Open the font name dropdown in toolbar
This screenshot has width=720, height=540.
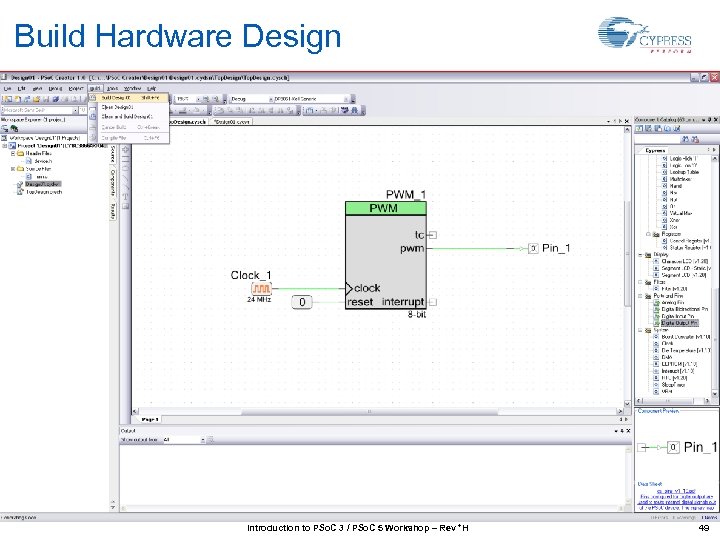40,110
